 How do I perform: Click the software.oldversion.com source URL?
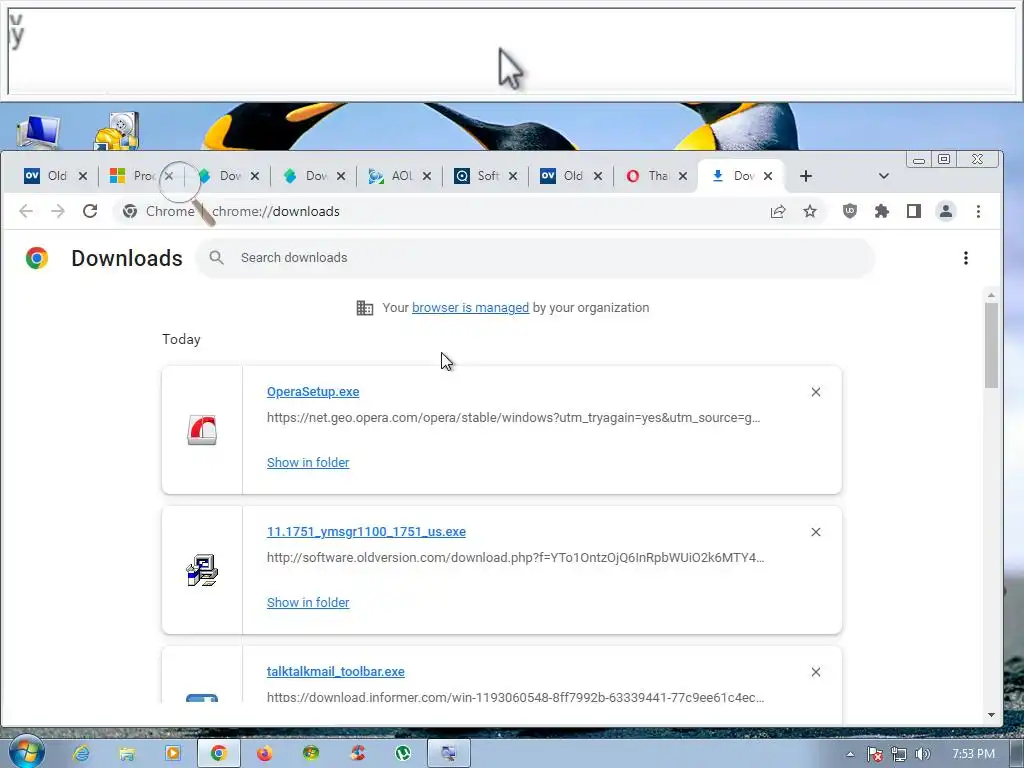click(515, 558)
